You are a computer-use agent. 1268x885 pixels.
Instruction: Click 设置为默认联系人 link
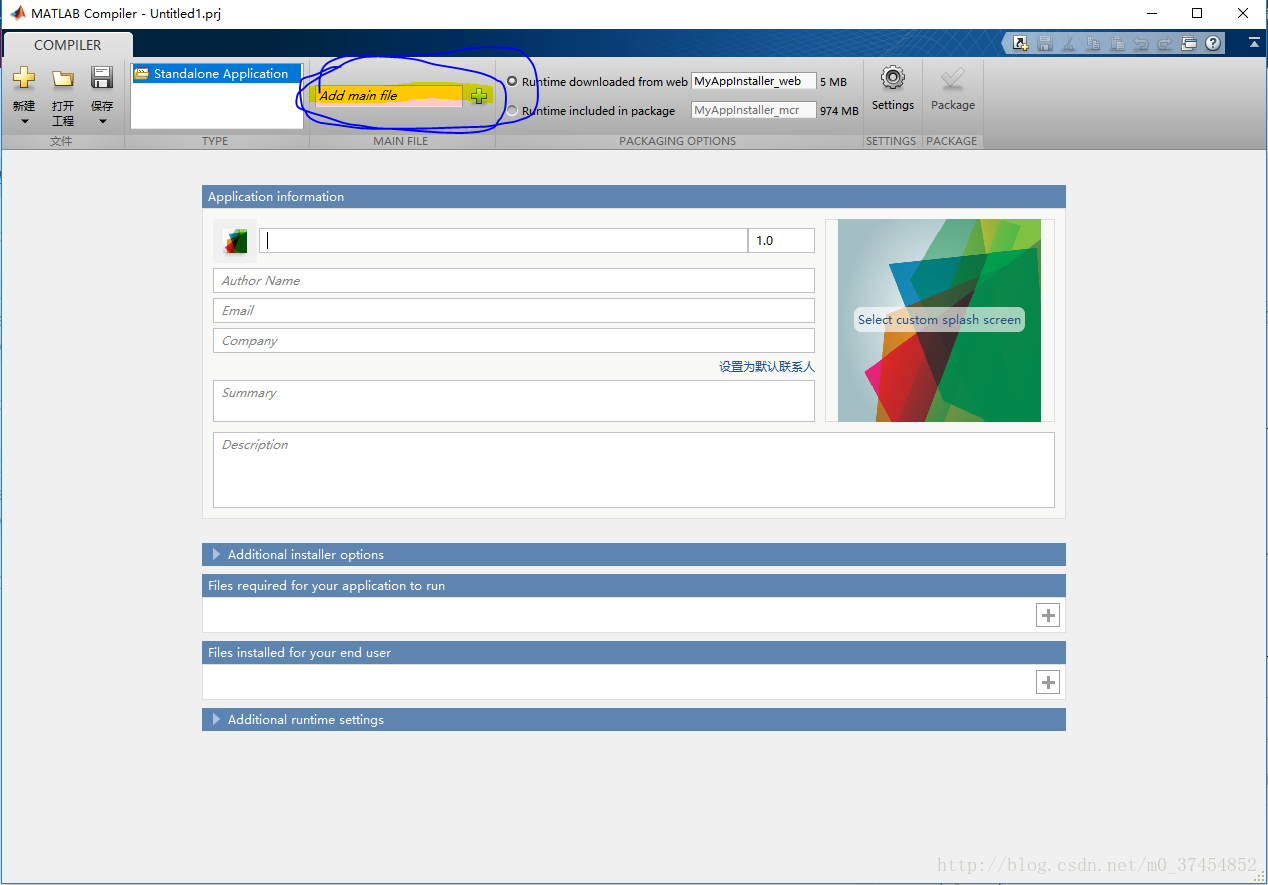click(767, 367)
